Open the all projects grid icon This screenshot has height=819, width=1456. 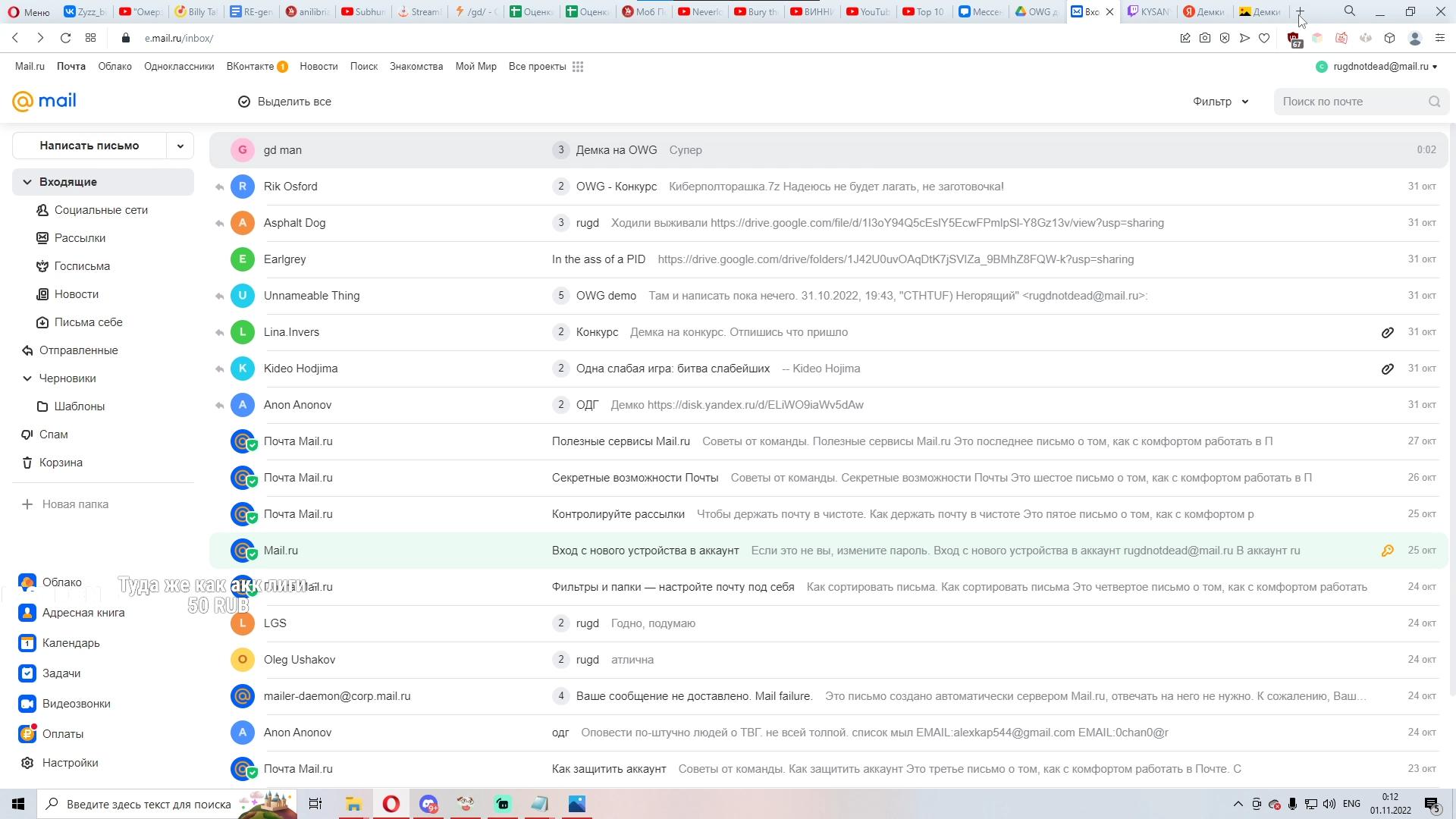(578, 67)
